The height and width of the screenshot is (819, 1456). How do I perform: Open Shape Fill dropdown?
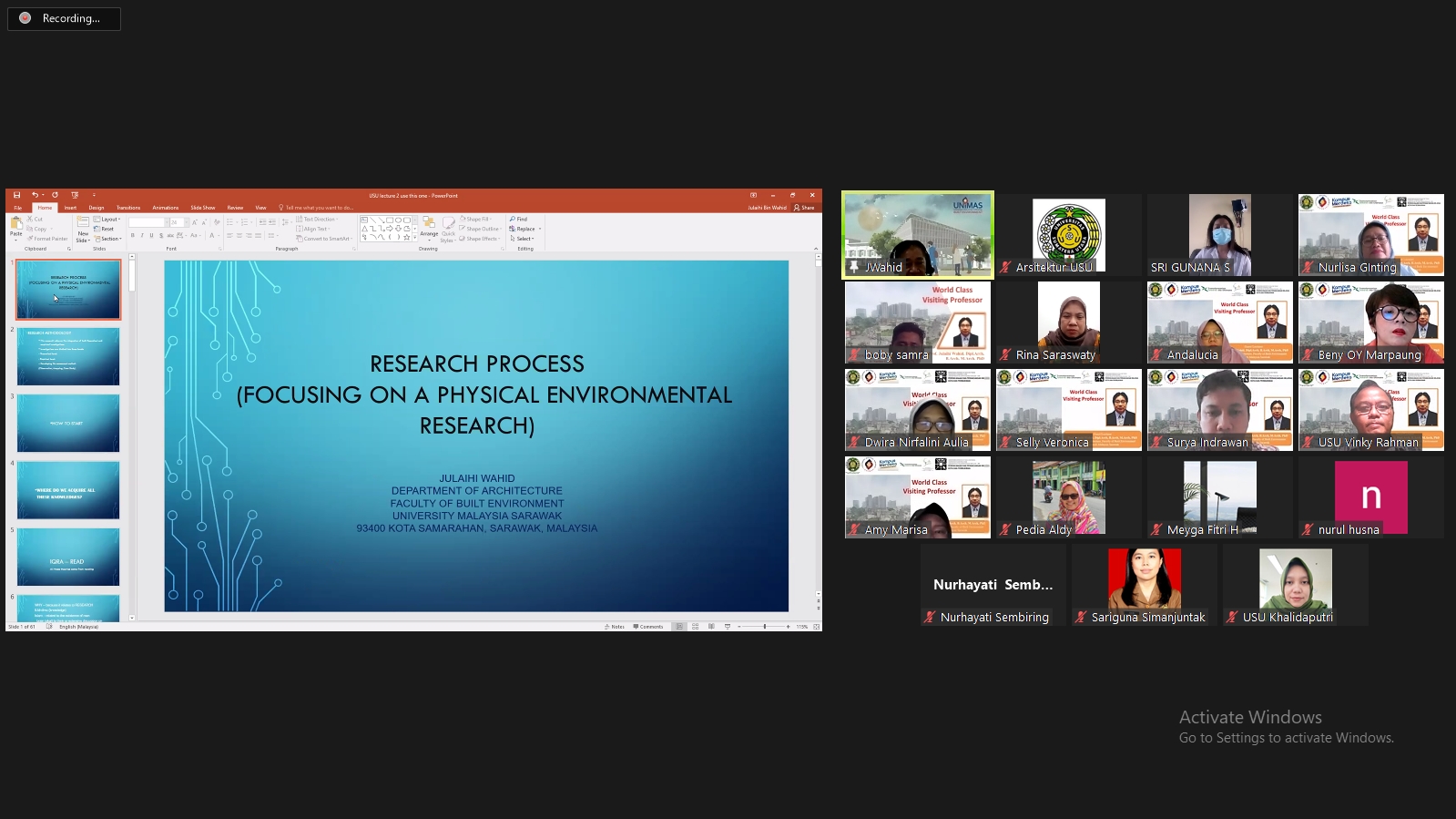(x=476, y=219)
